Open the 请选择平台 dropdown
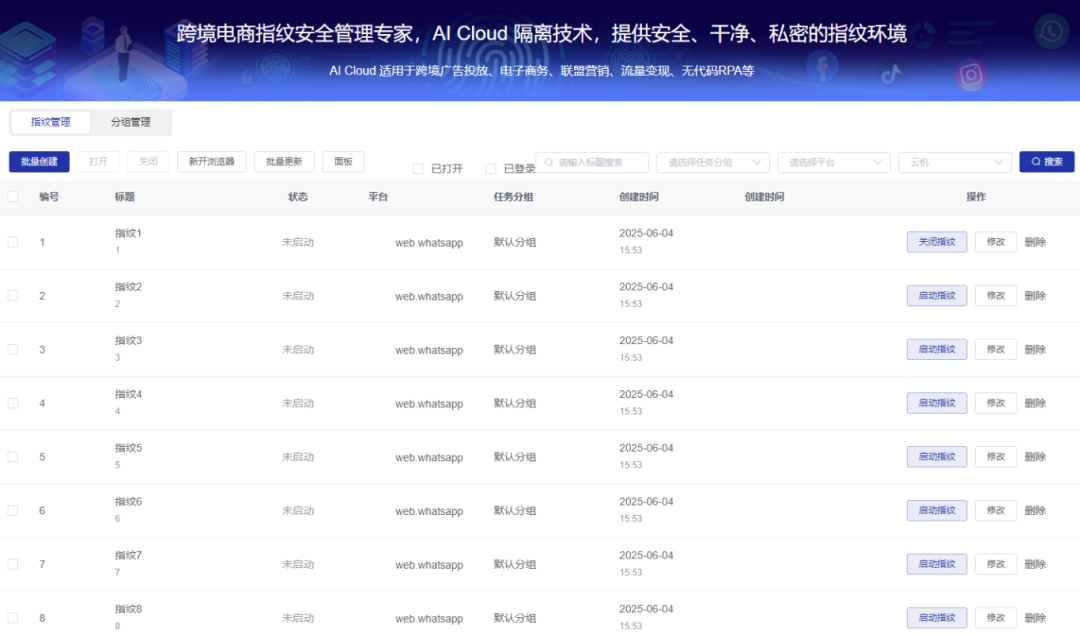The height and width of the screenshot is (636, 1080). pyautogui.click(x=834, y=163)
